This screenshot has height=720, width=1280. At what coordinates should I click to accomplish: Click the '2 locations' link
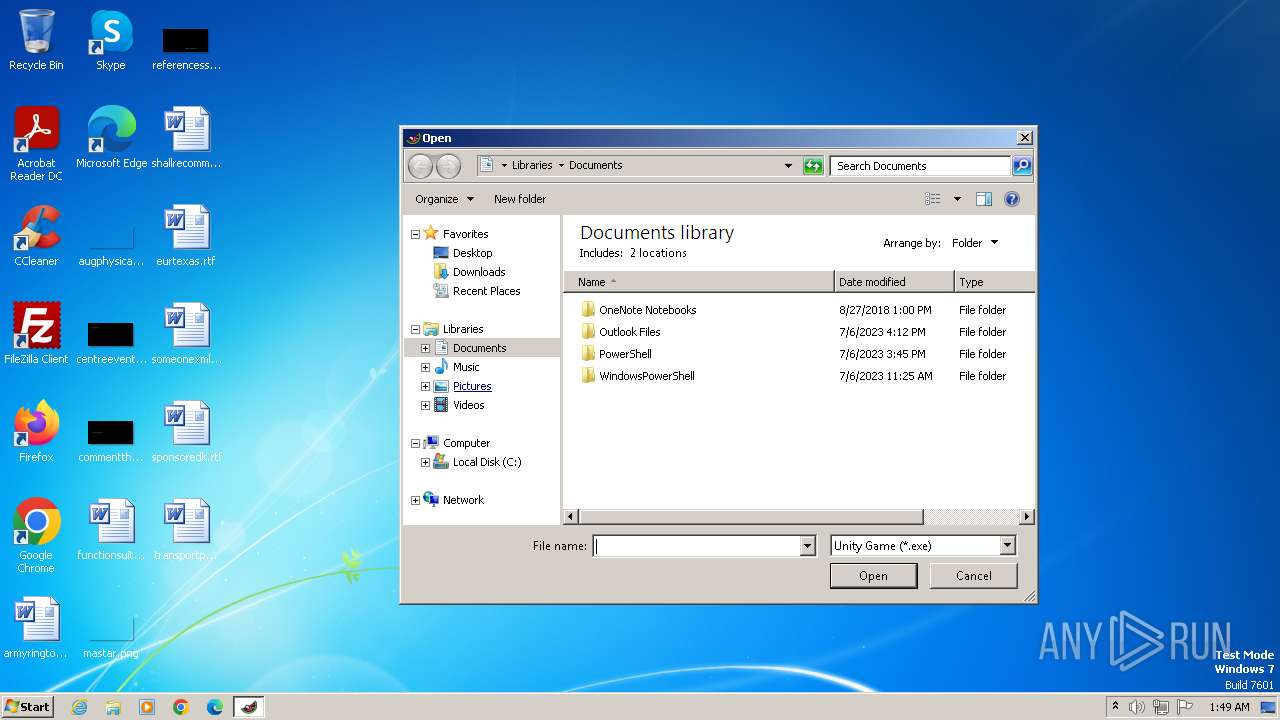coord(658,253)
